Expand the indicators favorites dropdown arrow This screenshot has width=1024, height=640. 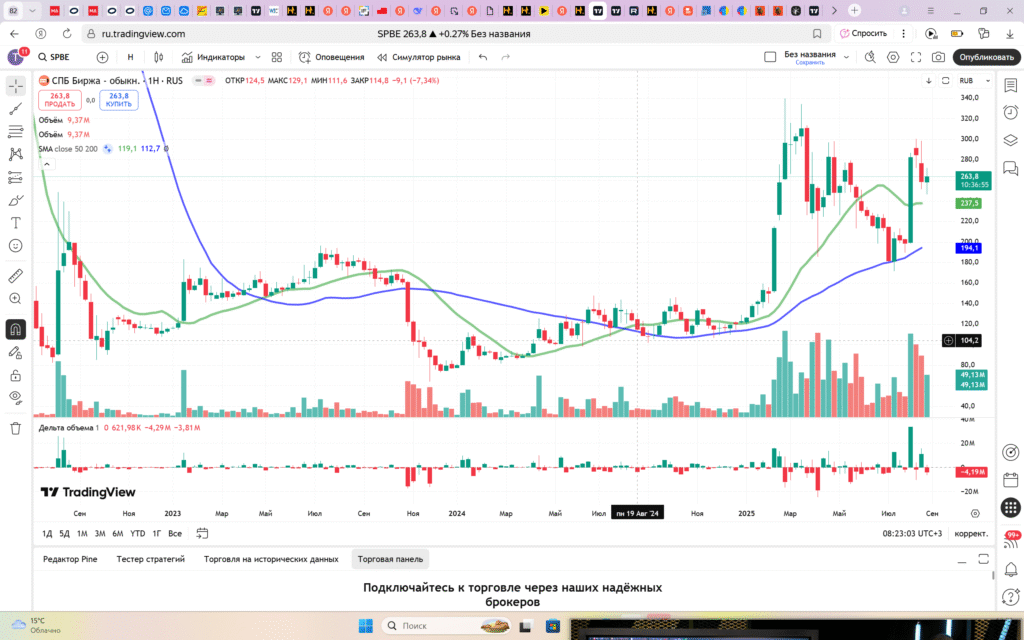258,57
